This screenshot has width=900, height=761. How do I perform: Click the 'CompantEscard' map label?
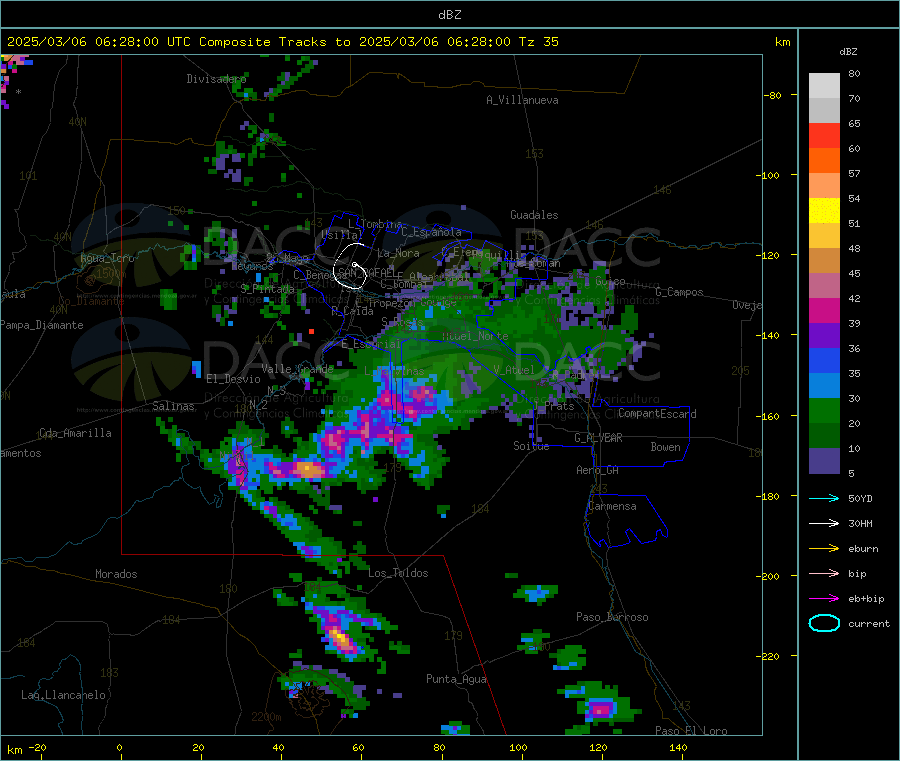pyautogui.click(x=657, y=413)
